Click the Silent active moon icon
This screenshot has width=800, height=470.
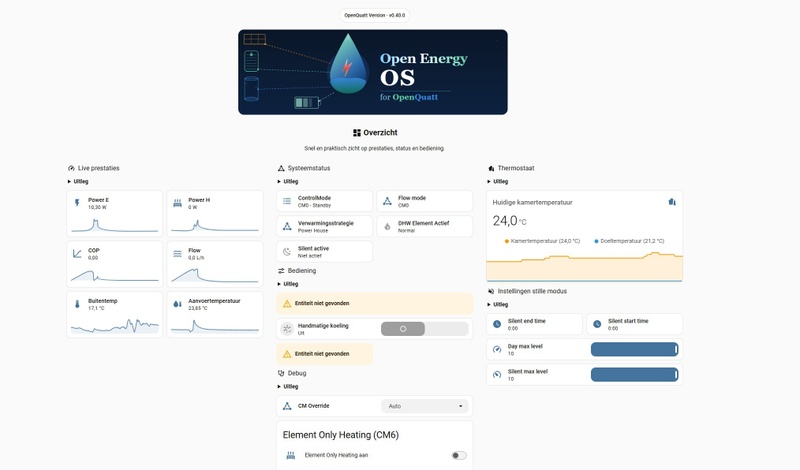(287, 252)
